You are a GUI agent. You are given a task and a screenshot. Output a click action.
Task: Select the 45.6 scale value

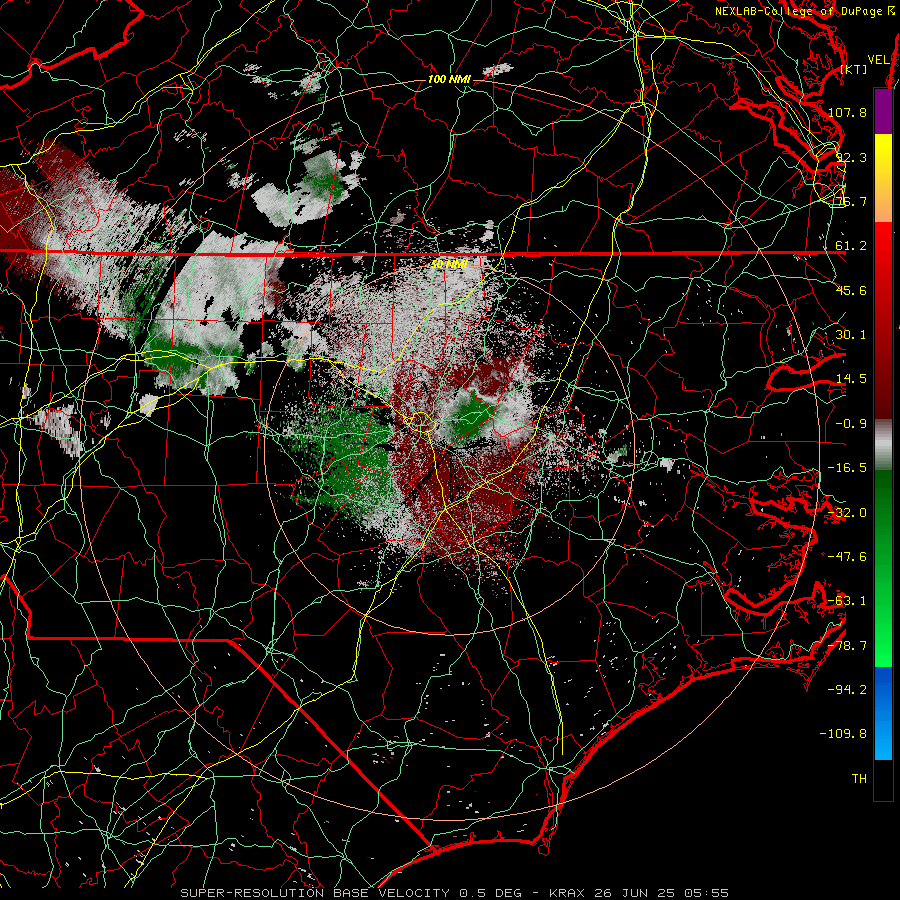[x=851, y=290]
